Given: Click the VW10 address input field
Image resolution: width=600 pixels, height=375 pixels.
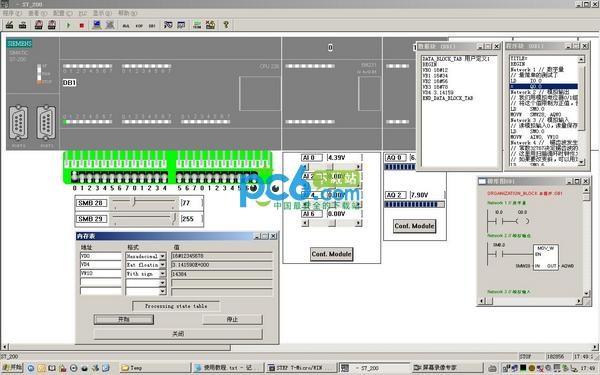Looking at the screenshot, I should point(101,274).
